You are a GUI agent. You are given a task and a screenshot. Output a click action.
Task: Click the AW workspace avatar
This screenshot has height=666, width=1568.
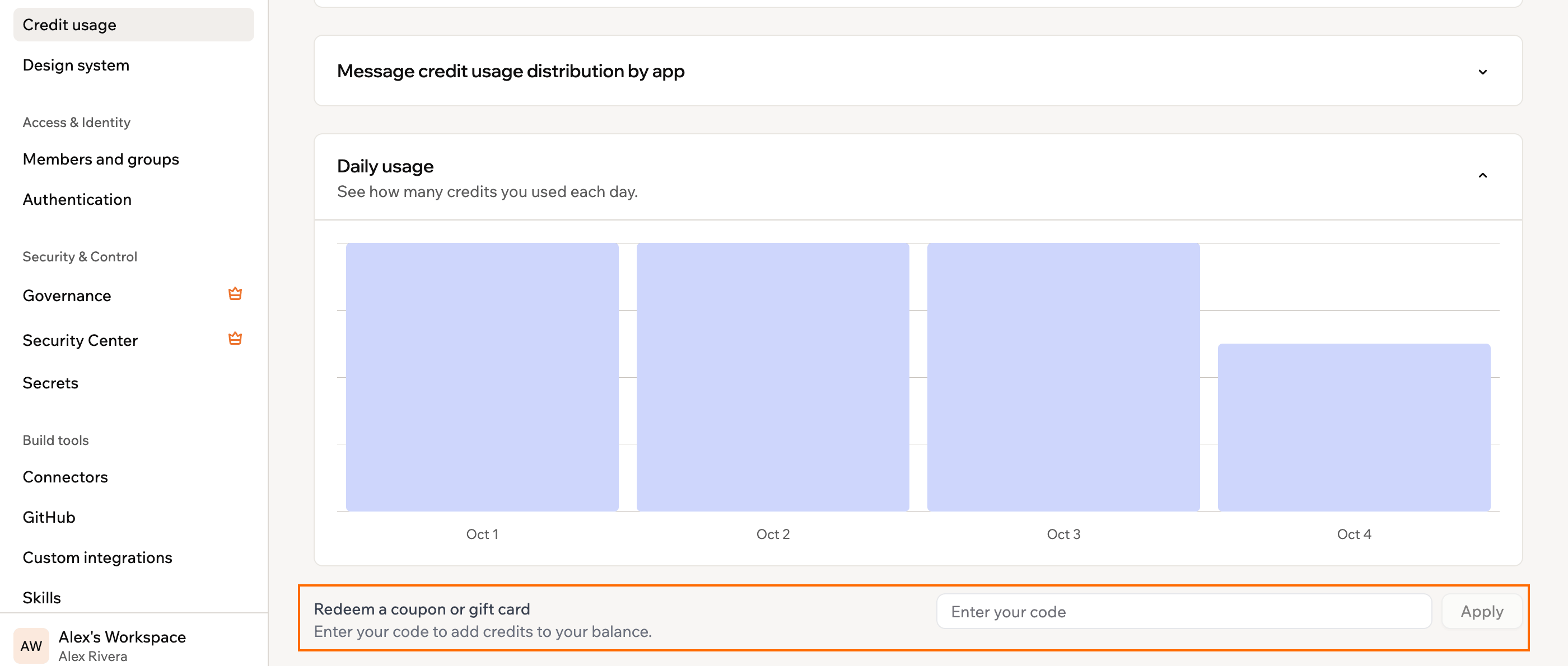pyautogui.click(x=31, y=645)
